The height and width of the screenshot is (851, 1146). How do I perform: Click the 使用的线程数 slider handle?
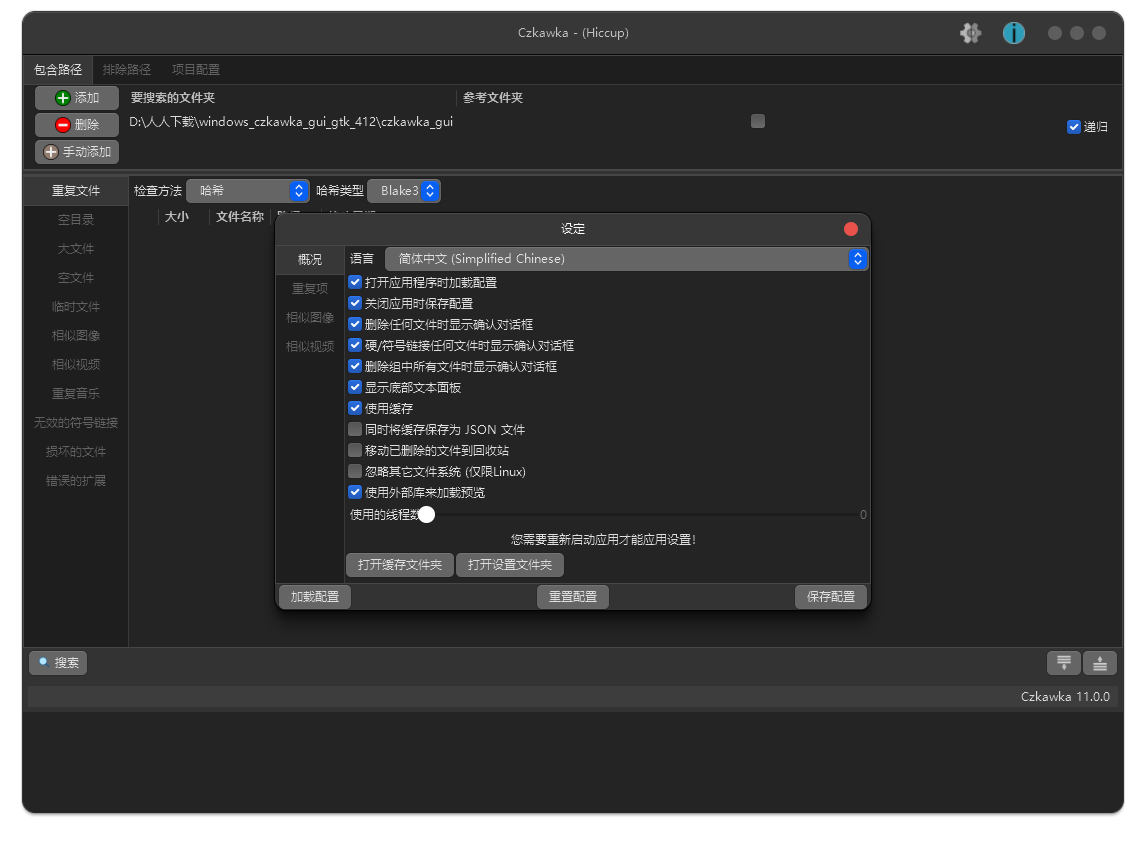(427, 515)
